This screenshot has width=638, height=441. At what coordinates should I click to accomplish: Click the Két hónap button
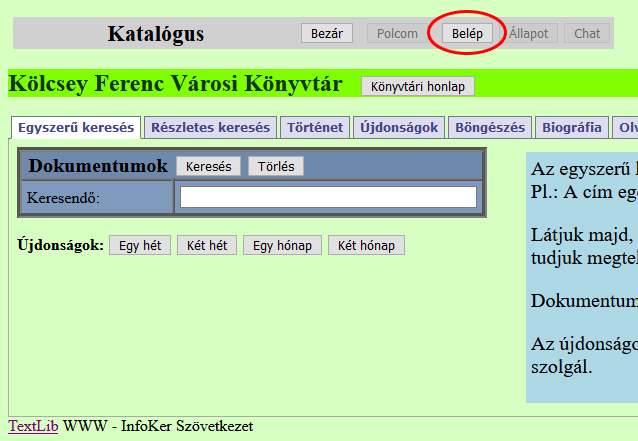[366, 245]
